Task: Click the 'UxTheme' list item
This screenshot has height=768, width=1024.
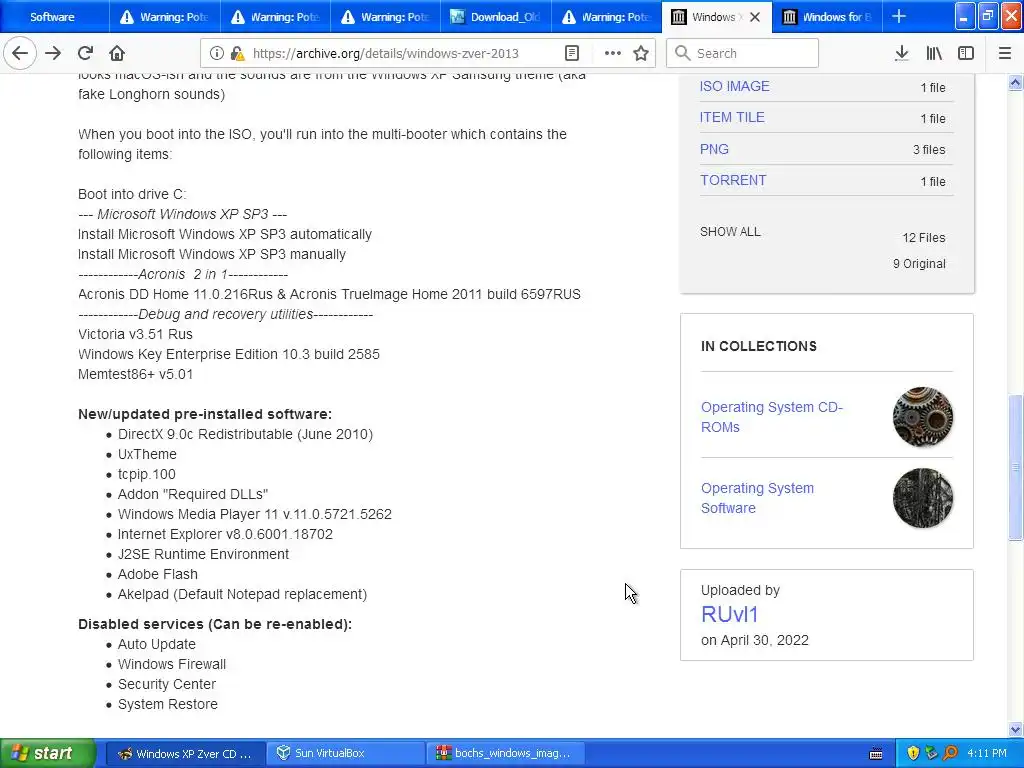Action: pyautogui.click(x=147, y=454)
